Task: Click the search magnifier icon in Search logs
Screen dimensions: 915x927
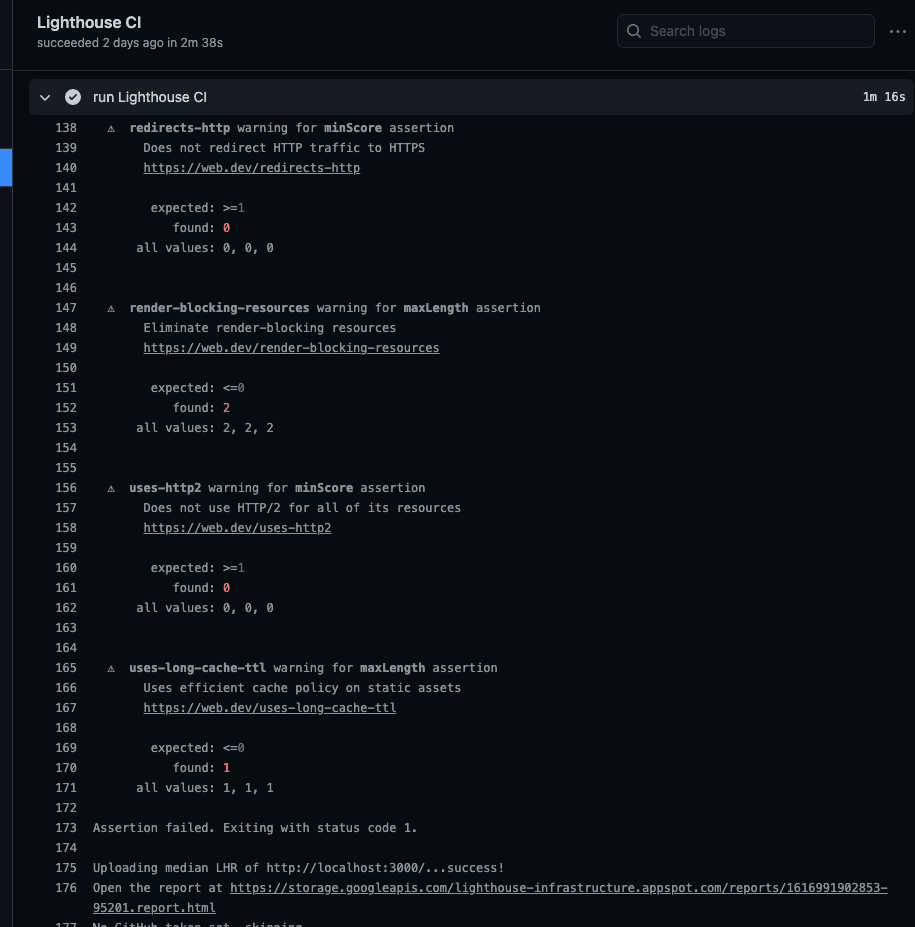Action: (x=634, y=31)
